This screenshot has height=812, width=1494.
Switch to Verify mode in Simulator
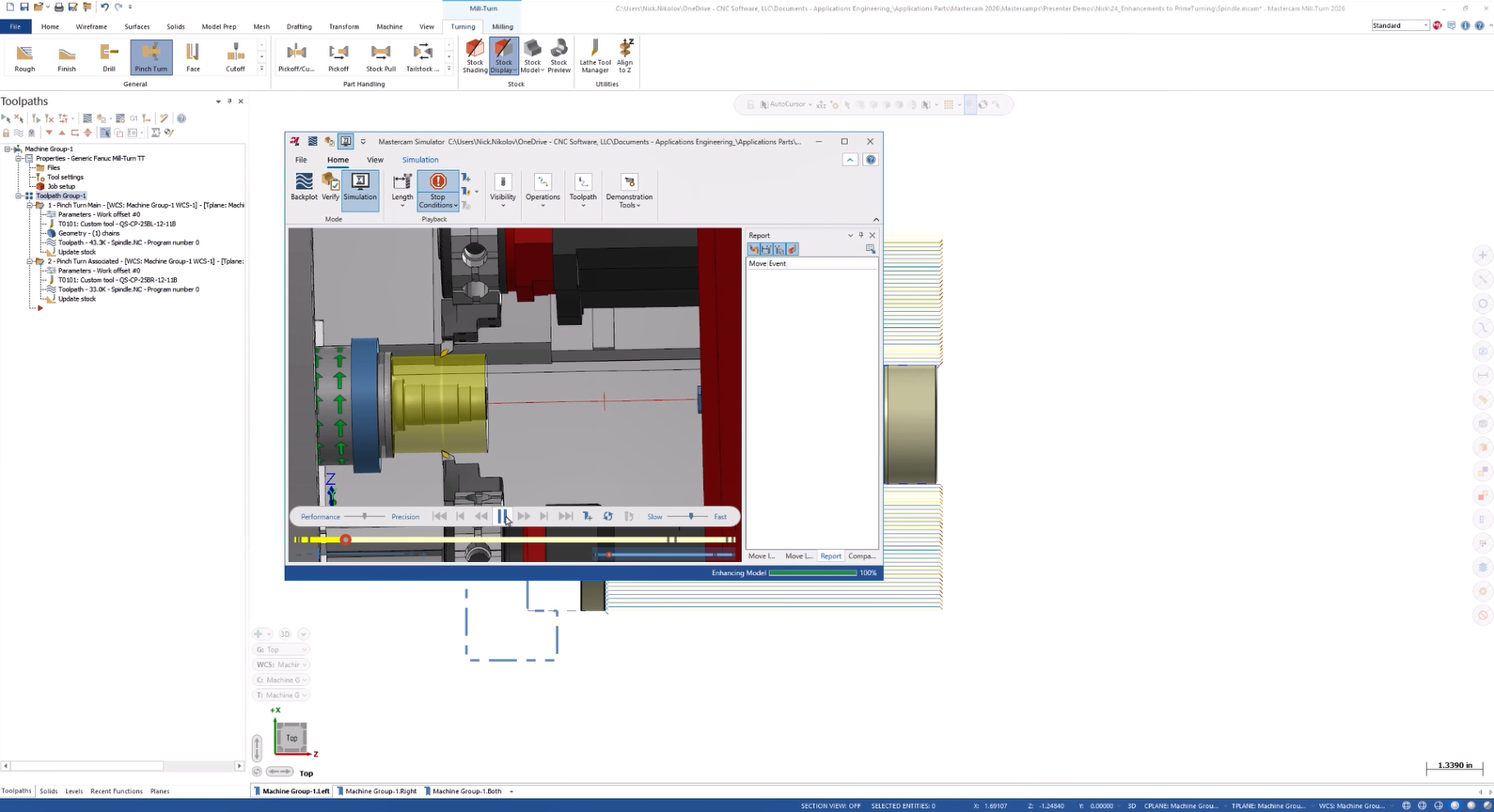coord(330,187)
